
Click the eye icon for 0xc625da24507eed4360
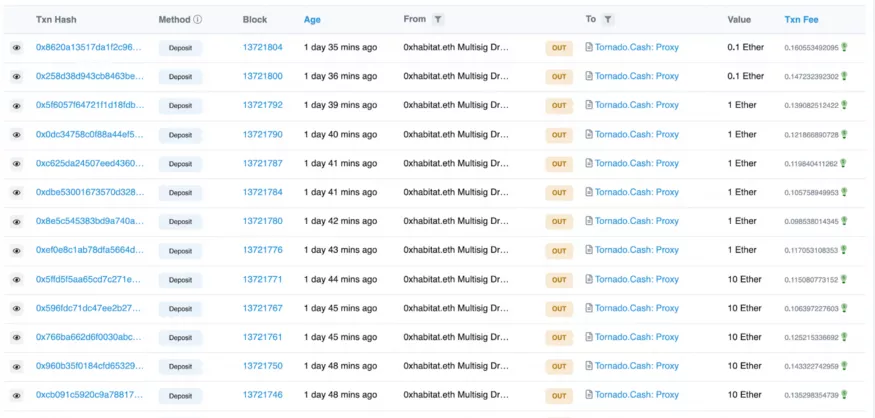[17, 164]
